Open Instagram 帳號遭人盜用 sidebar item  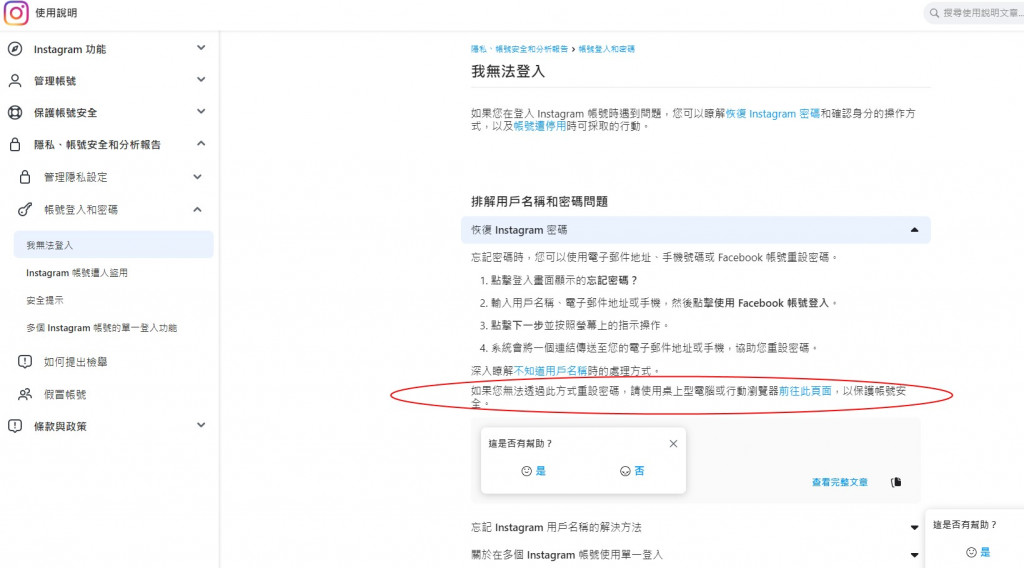click(76, 273)
